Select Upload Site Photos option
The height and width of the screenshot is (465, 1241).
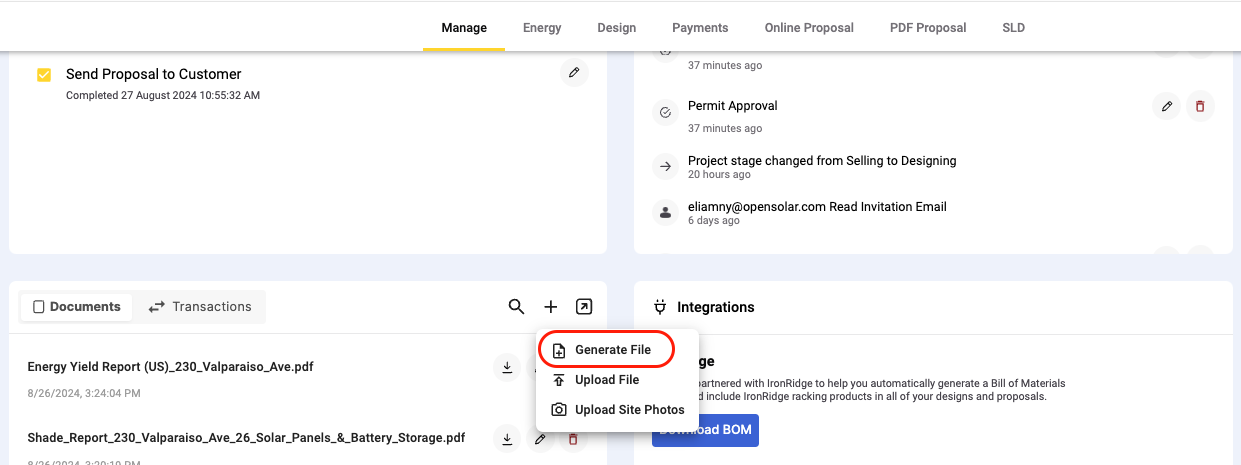[629, 410]
